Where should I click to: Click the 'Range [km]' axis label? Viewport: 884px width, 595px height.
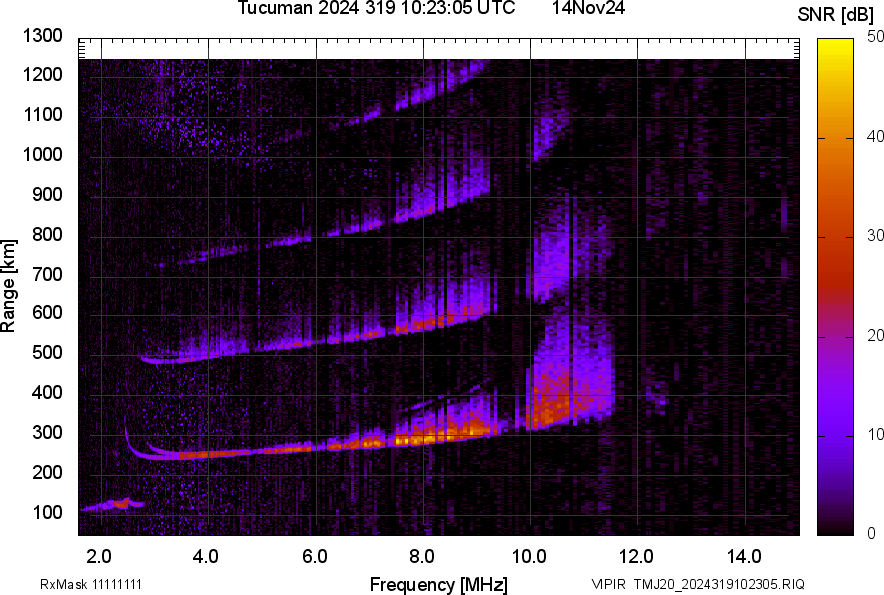pos(8,285)
